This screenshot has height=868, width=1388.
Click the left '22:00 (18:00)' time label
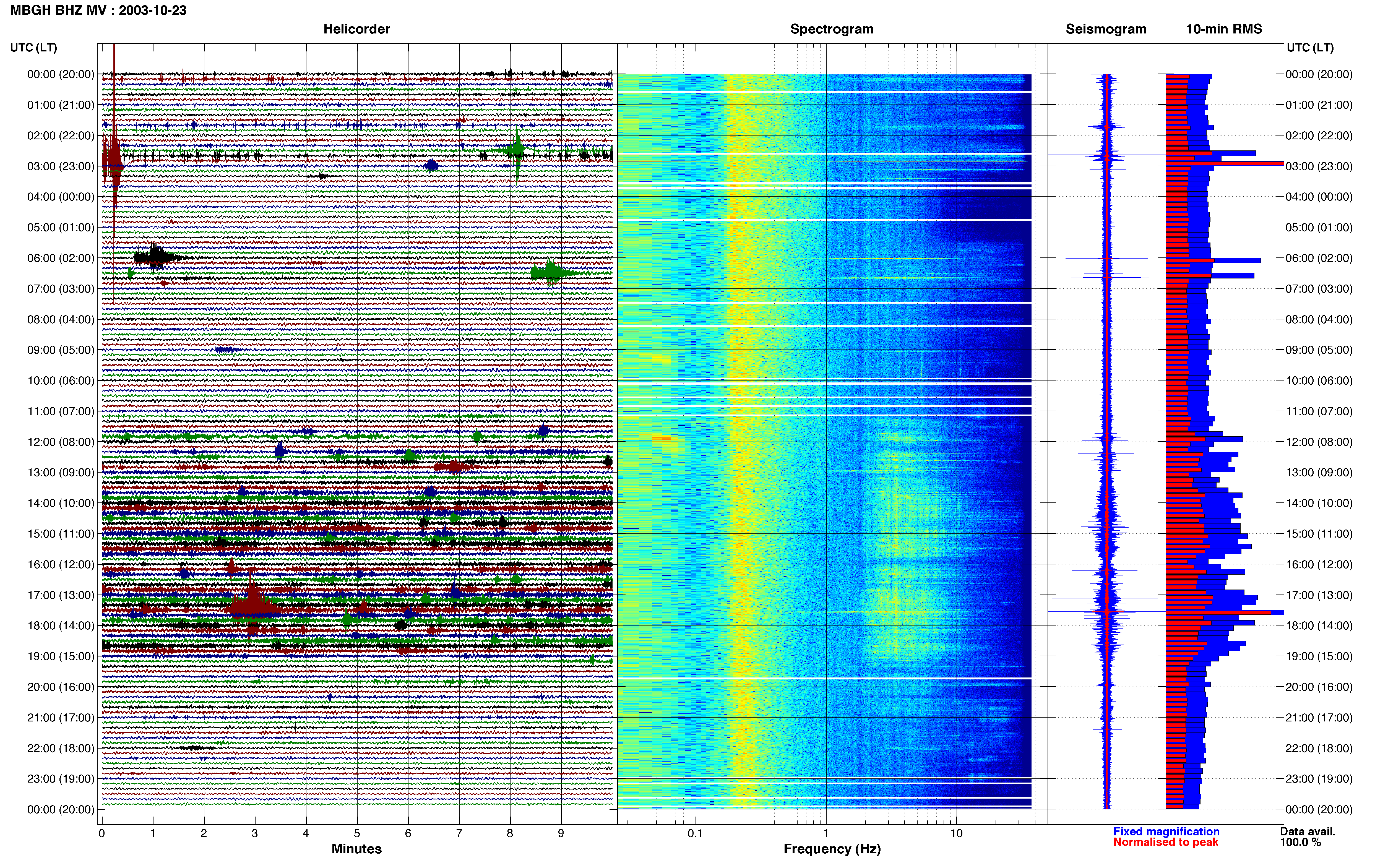(60, 749)
